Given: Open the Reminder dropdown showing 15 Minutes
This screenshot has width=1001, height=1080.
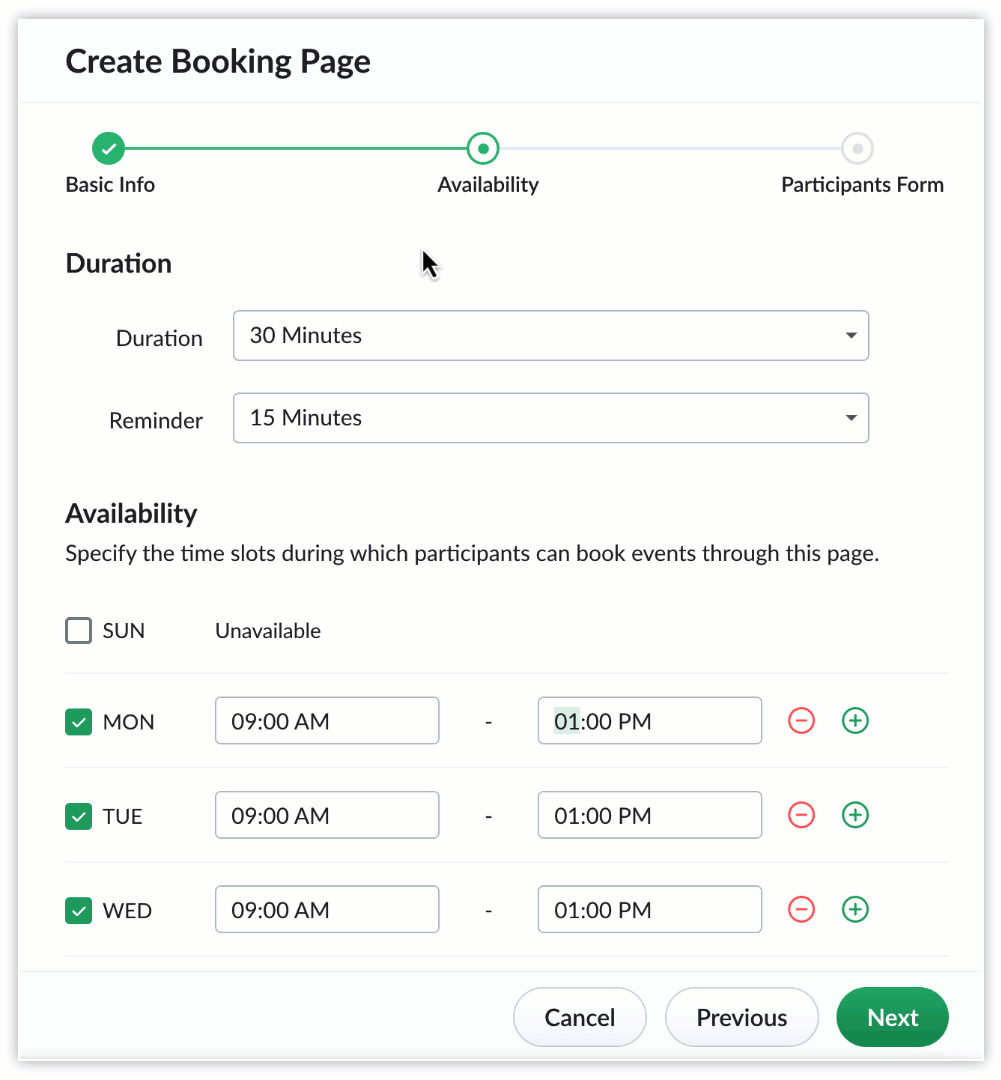Looking at the screenshot, I should pos(550,418).
